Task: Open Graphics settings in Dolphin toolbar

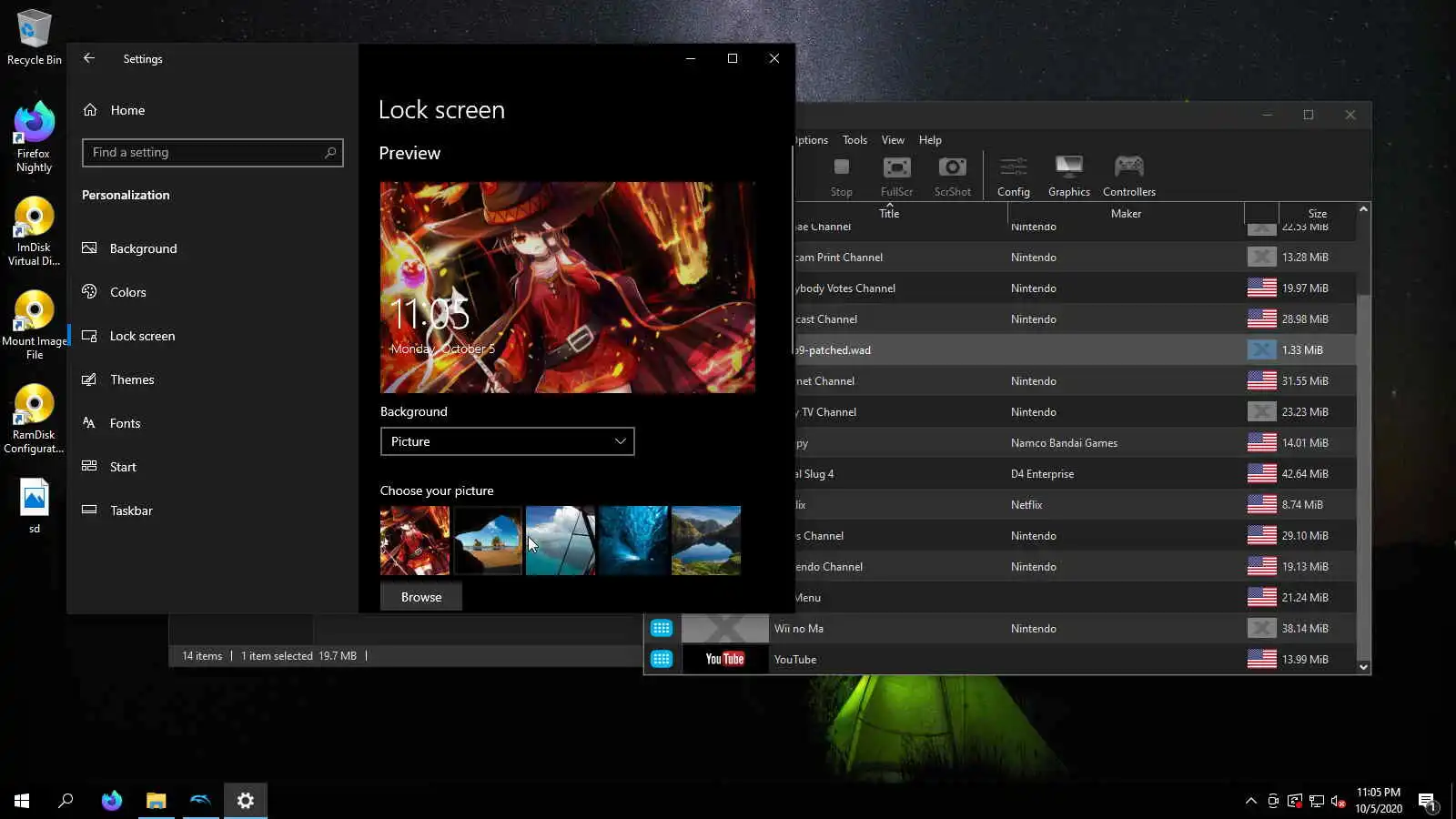Action: [x=1069, y=176]
